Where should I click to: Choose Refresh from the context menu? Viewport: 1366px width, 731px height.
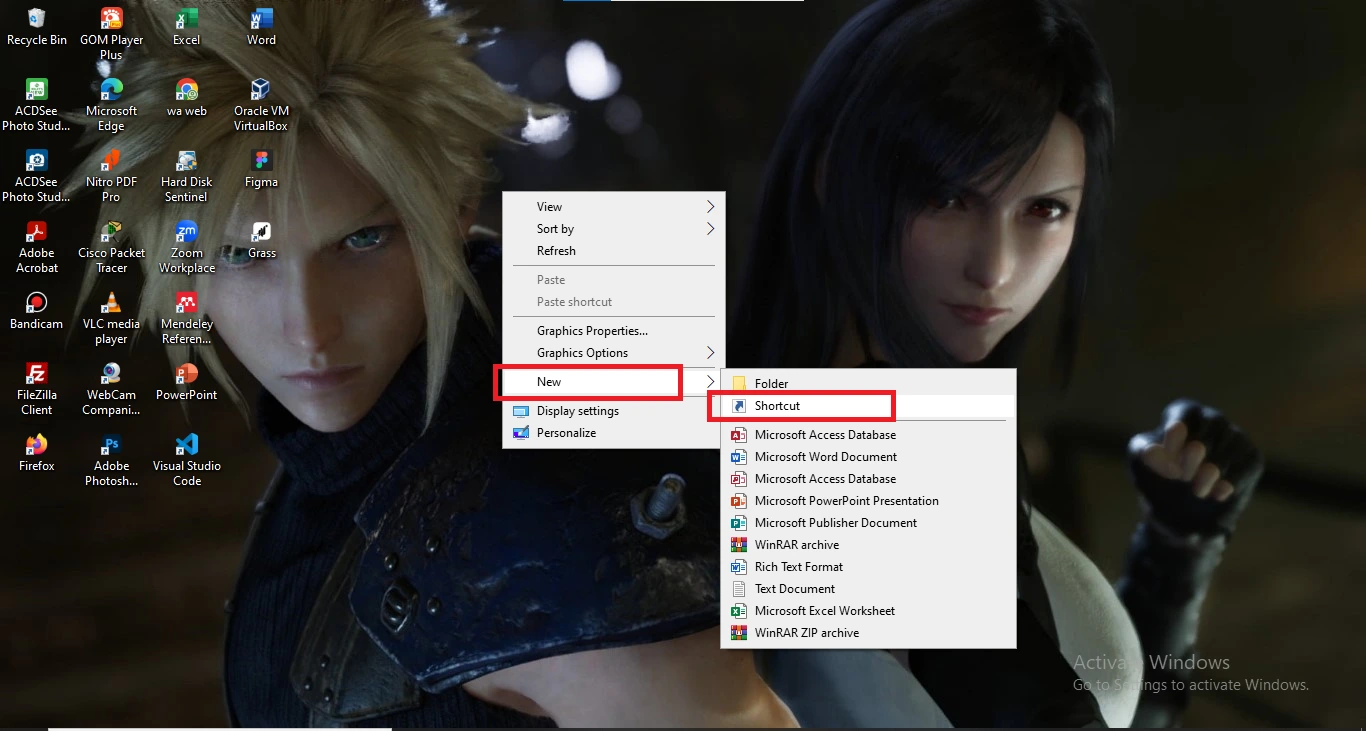[614, 251]
